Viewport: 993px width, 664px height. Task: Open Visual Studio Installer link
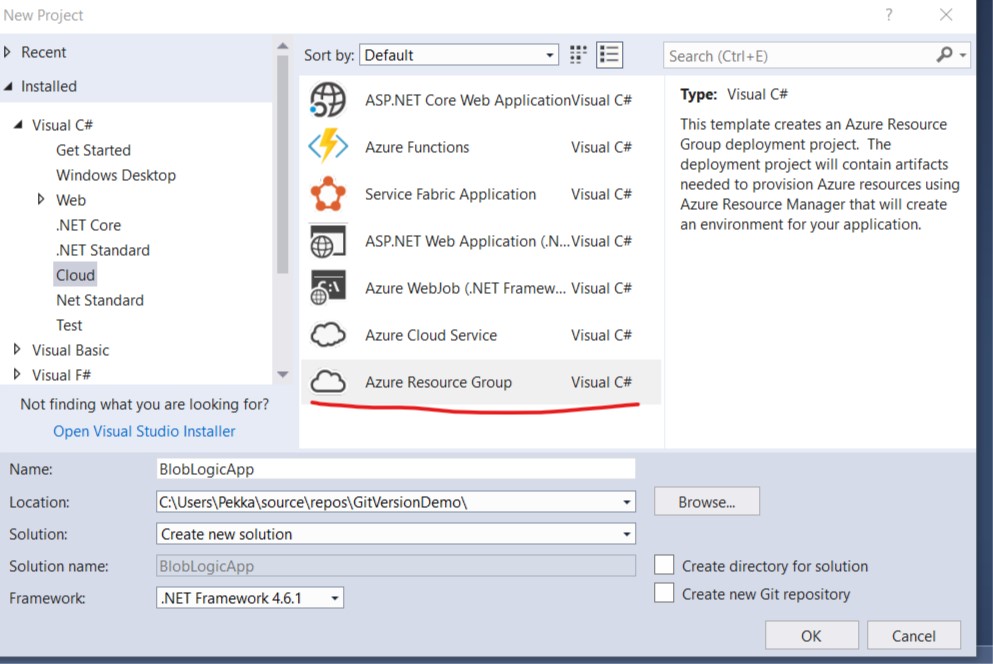144,431
